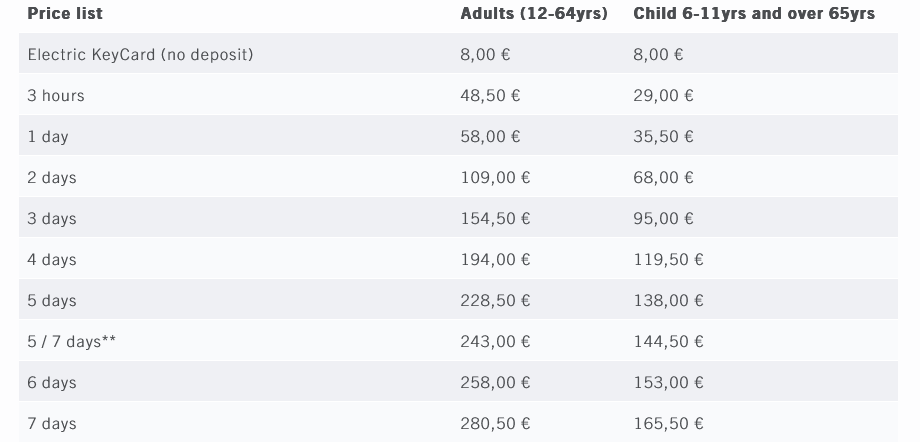Select adult 2 days price 109,00 €
Viewport: 920px width, 442px height.
click(x=495, y=178)
